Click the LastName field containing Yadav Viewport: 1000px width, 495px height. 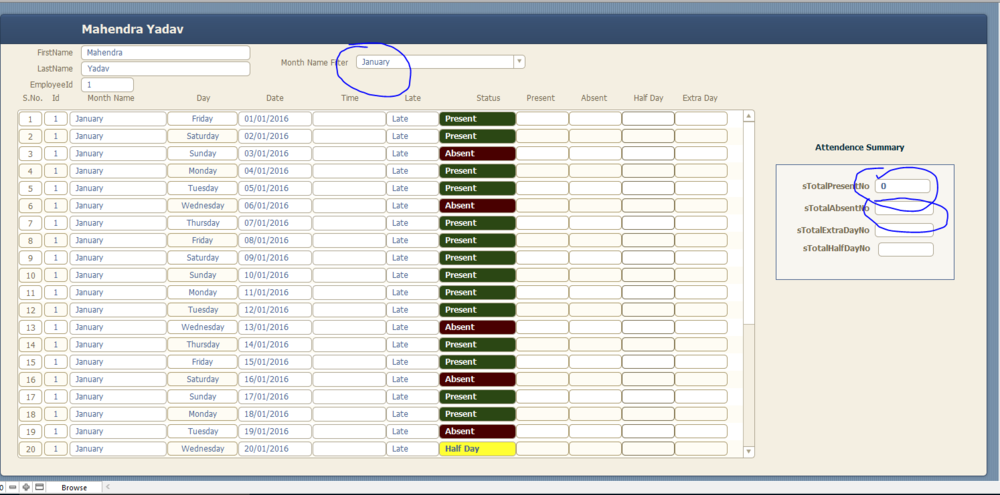coord(166,68)
